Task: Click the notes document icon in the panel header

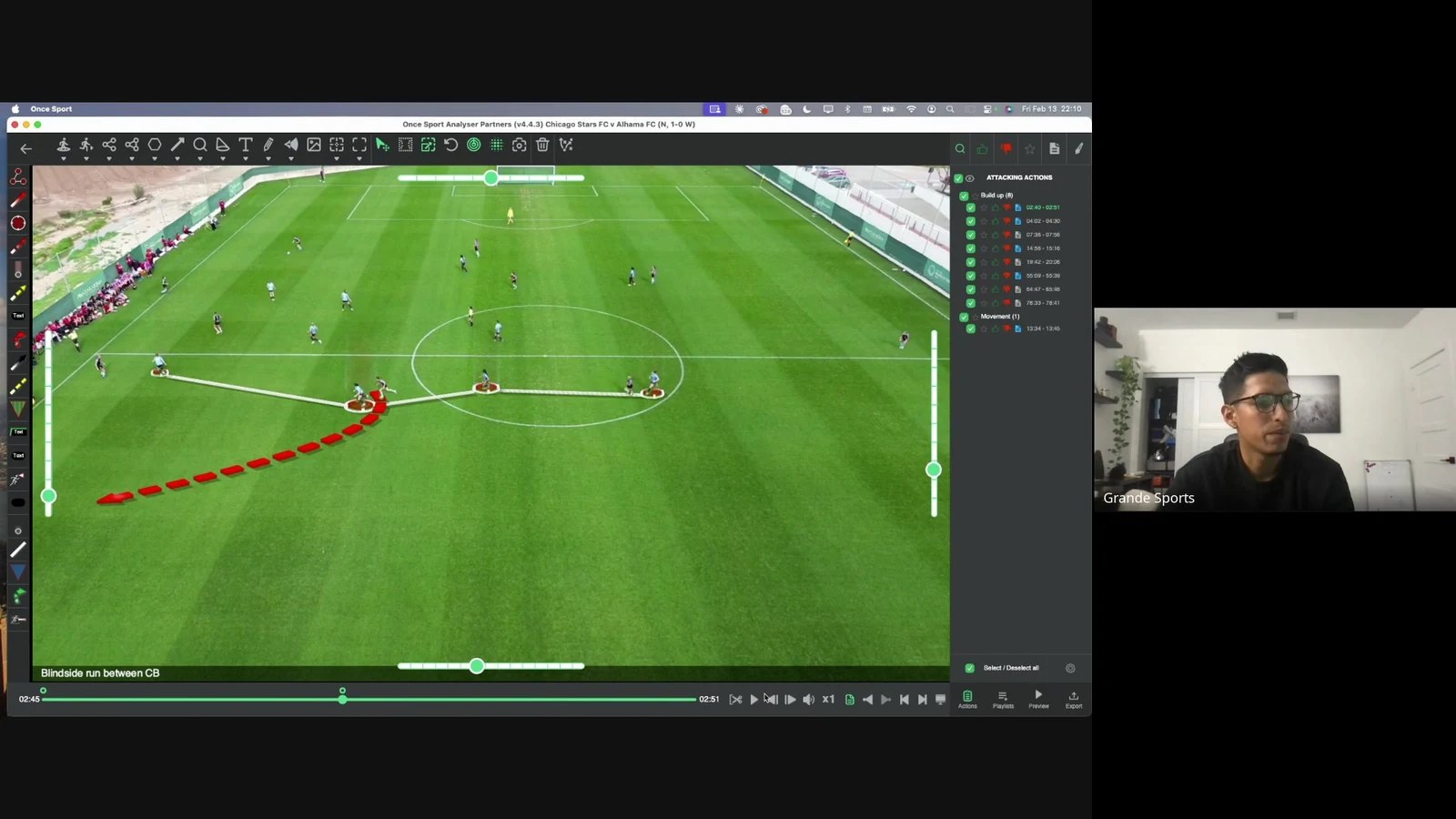Action: click(1055, 148)
